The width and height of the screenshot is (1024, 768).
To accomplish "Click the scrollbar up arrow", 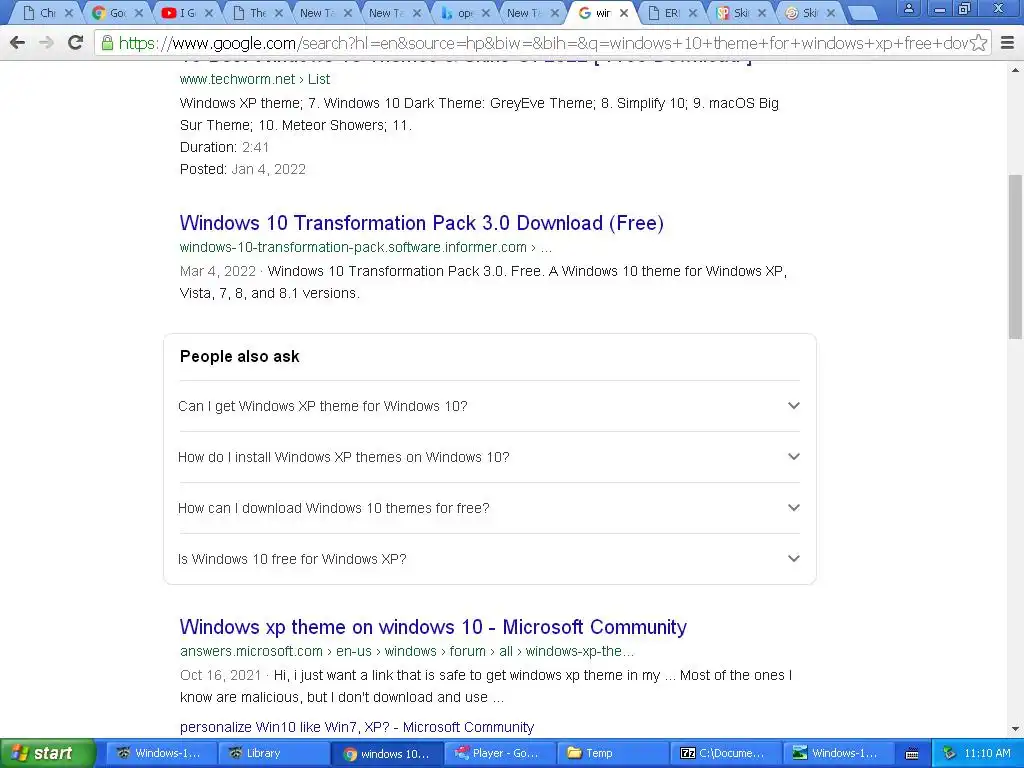I will tap(1015, 69).
